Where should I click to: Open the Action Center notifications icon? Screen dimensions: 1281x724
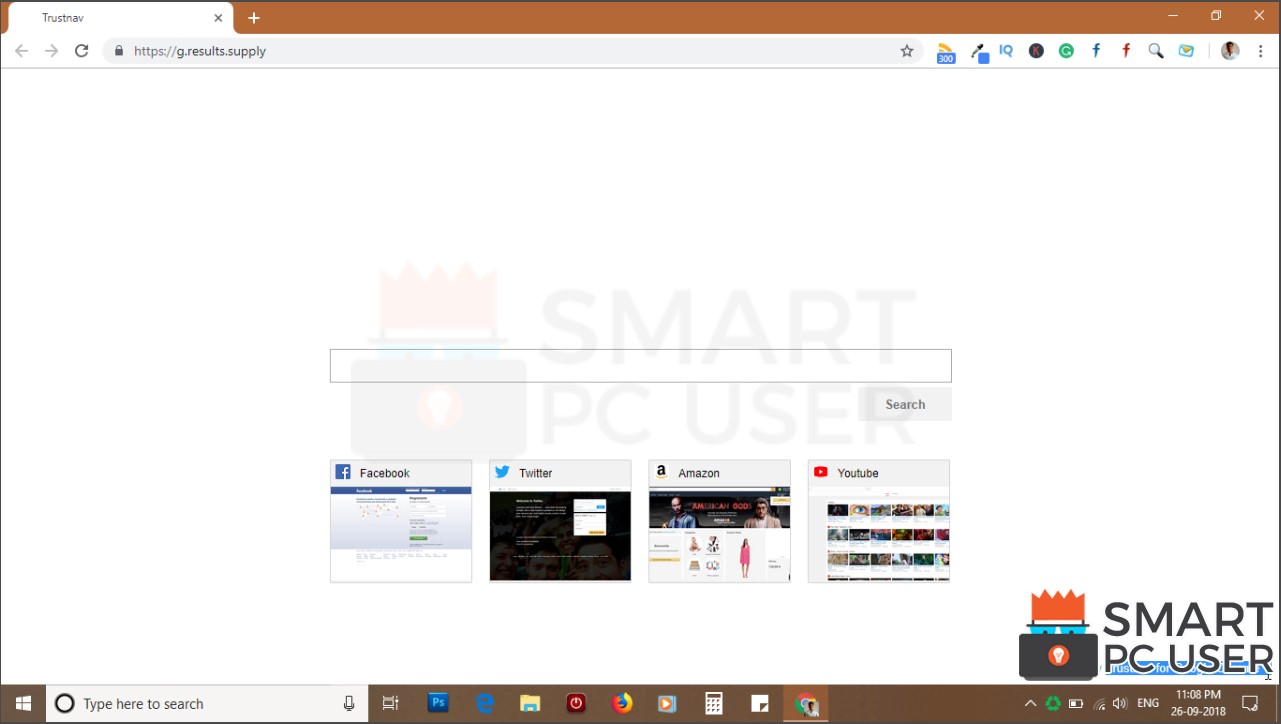point(1250,704)
